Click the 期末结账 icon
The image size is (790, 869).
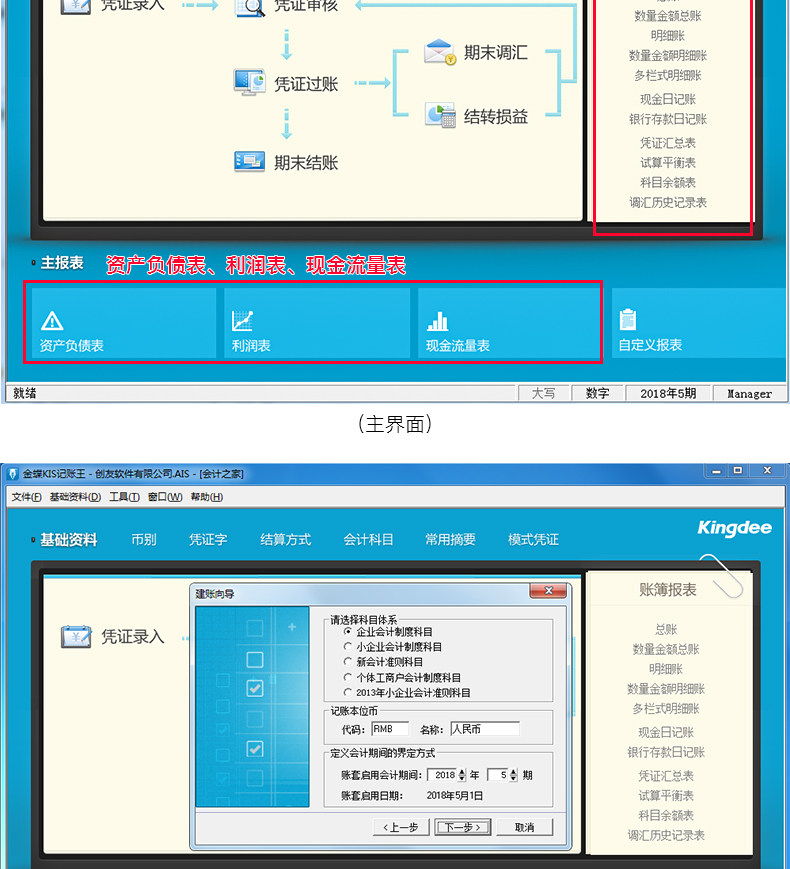click(249, 161)
